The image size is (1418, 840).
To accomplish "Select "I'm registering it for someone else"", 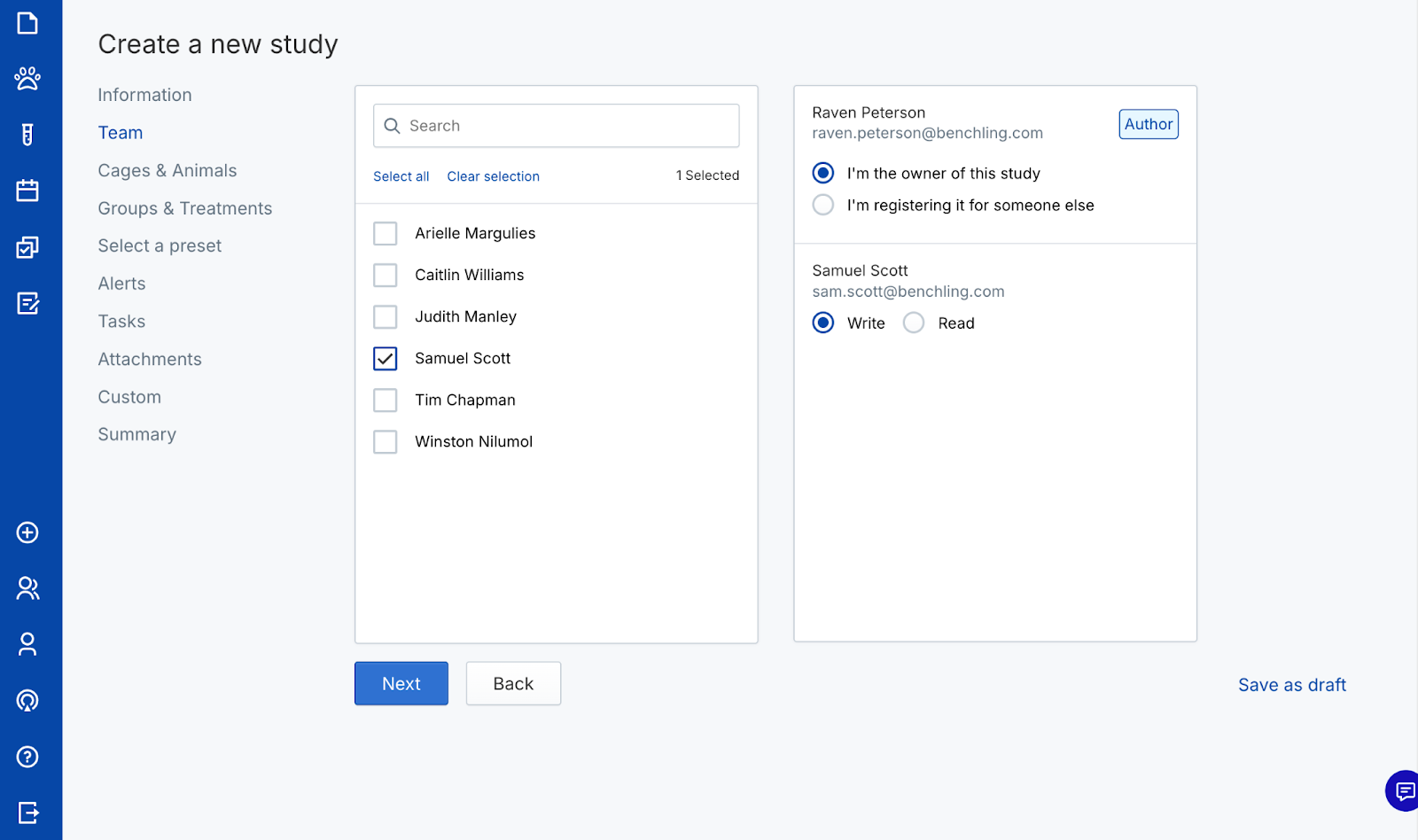I will pos(823,206).
